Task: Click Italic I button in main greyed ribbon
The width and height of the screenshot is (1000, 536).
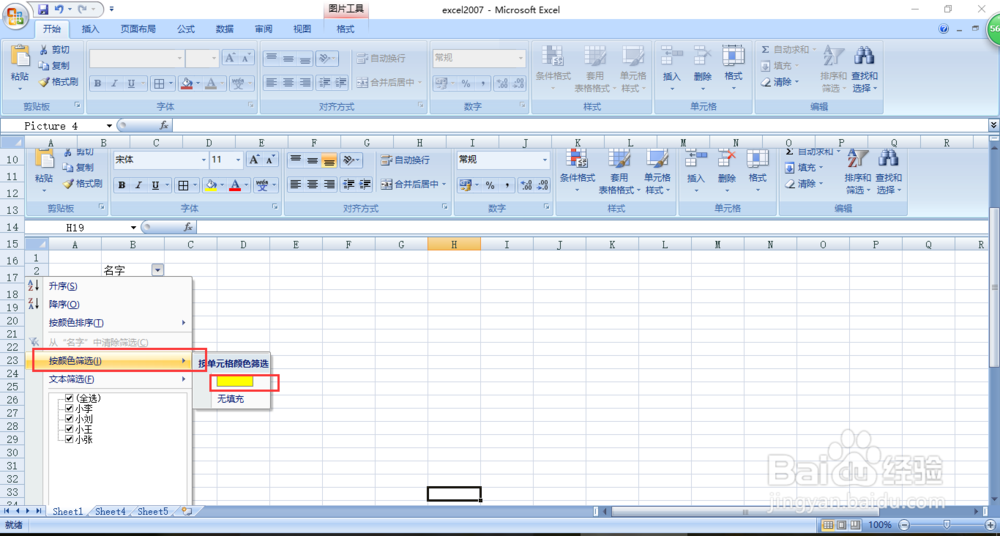Action: click(x=114, y=84)
